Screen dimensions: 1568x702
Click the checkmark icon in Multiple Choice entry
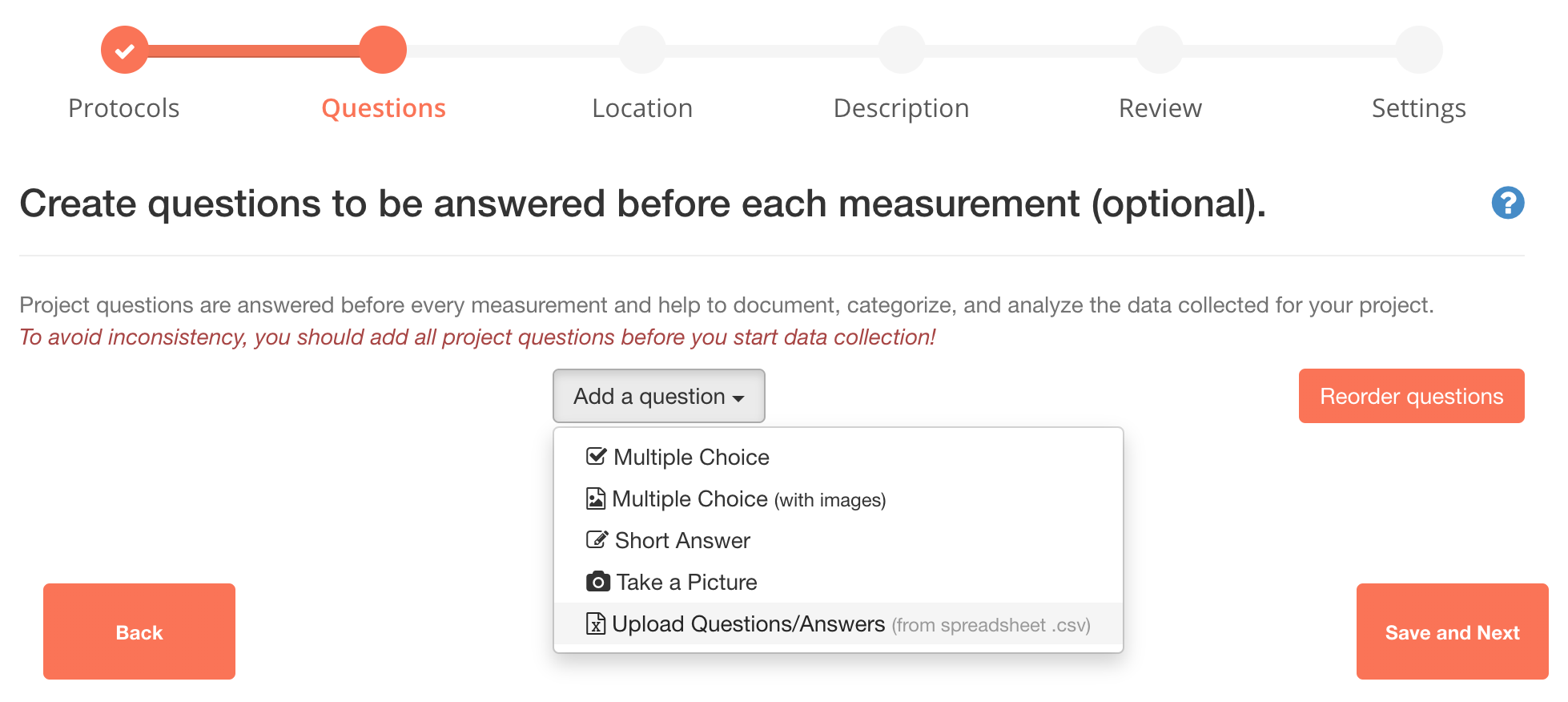tap(597, 457)
